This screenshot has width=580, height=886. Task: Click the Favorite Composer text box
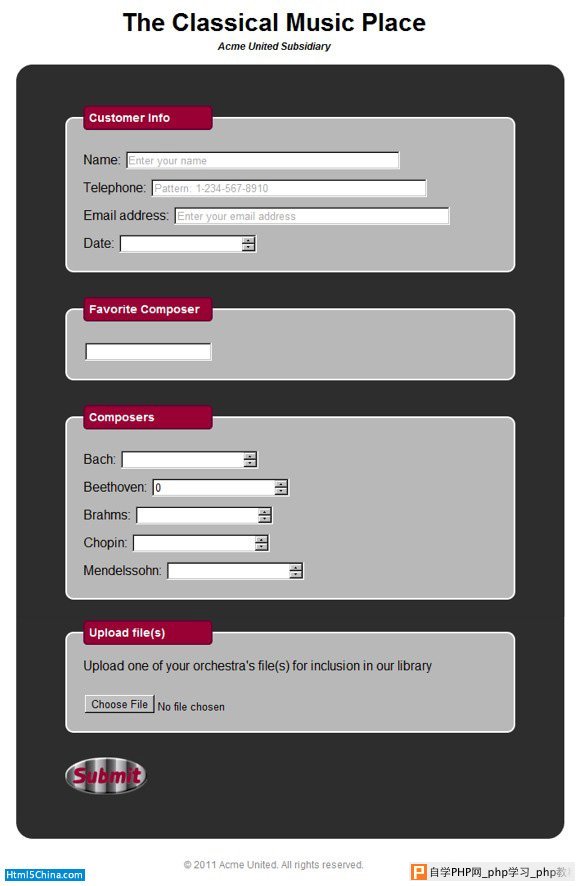click(148, 351)
